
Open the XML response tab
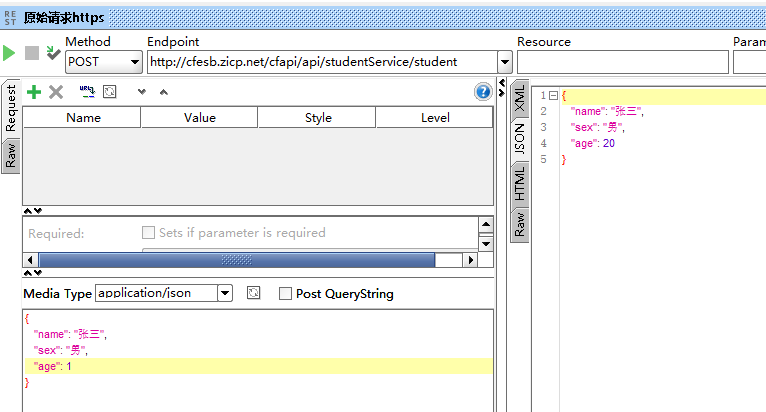click(520, 98)
